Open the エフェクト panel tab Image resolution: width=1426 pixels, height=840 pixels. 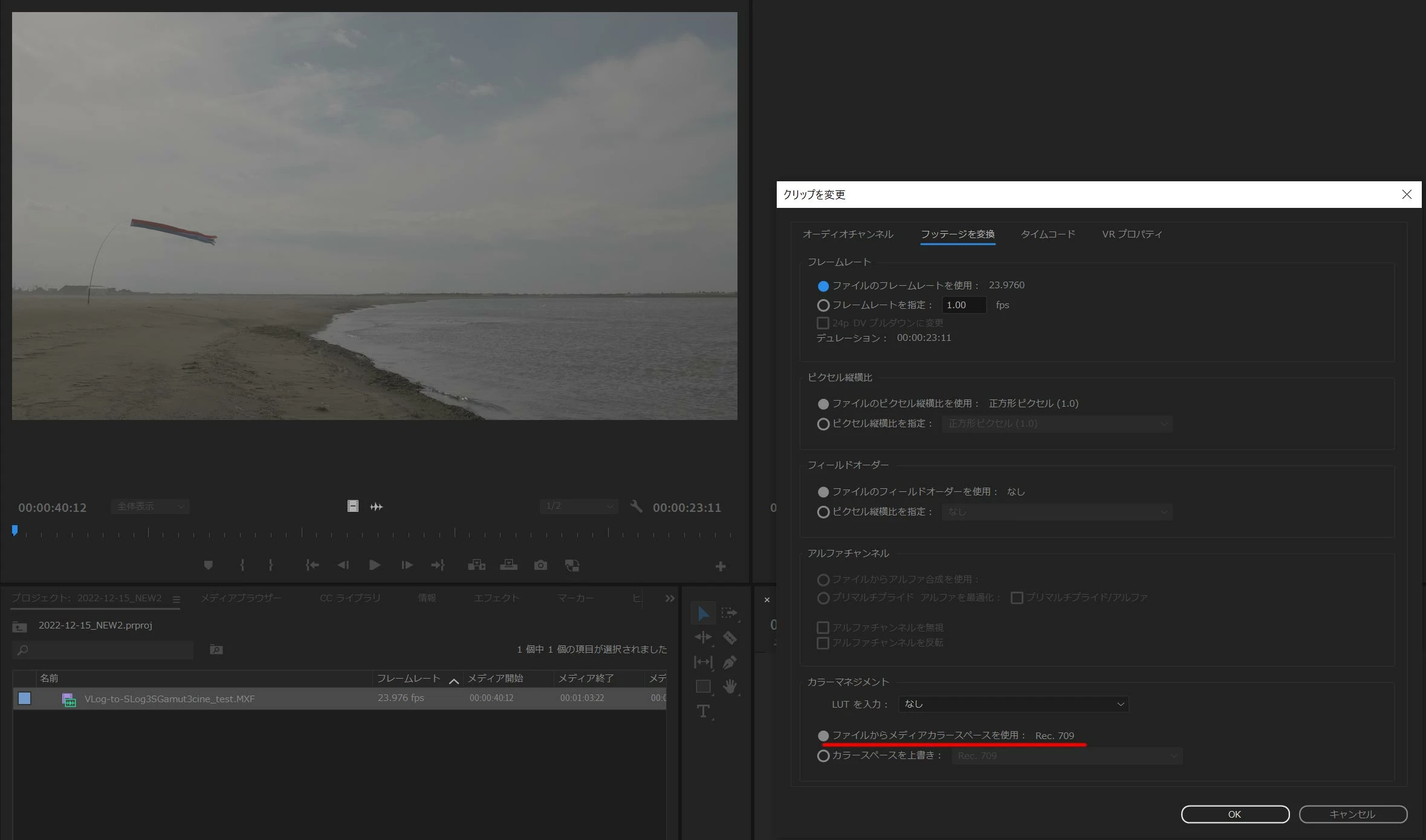click(x=496, y=598)
